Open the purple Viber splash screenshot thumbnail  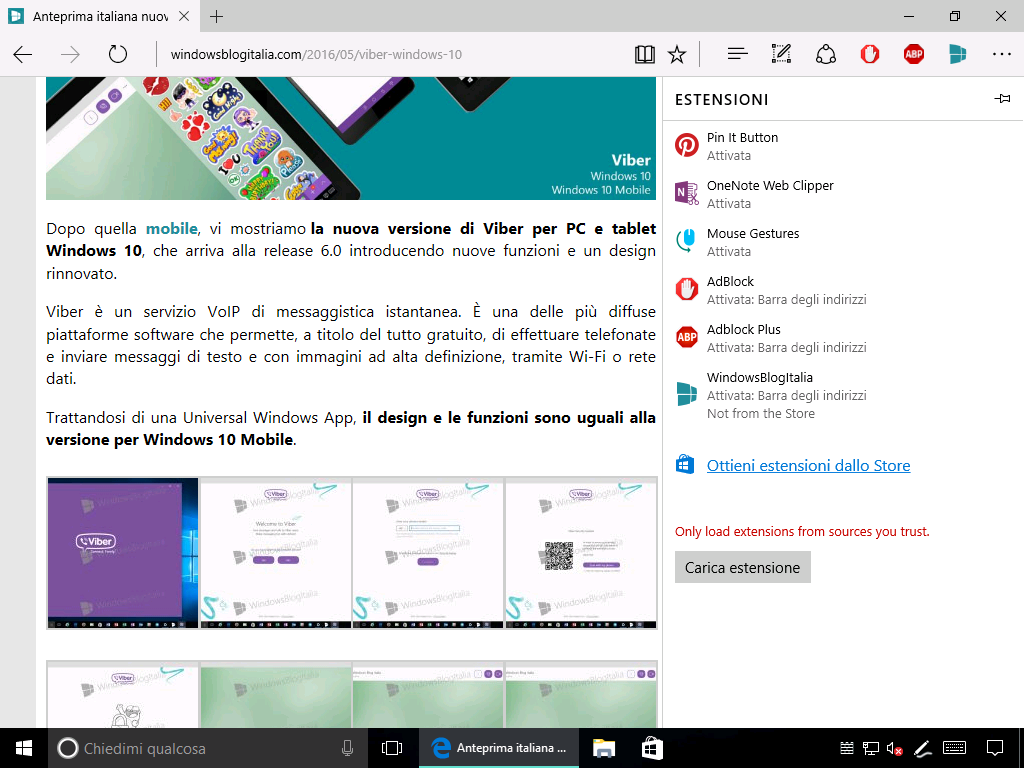click(x=123, y=553)
